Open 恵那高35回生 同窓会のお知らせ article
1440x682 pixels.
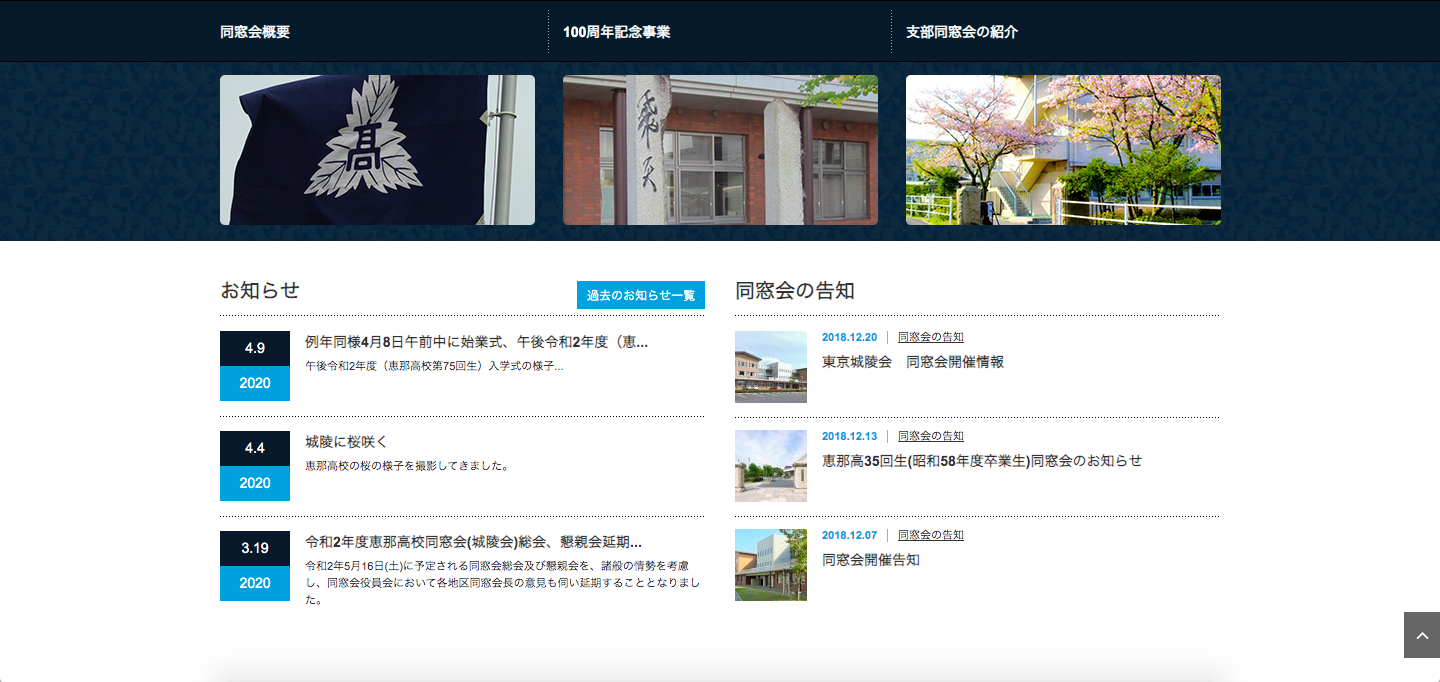[982, 460]
